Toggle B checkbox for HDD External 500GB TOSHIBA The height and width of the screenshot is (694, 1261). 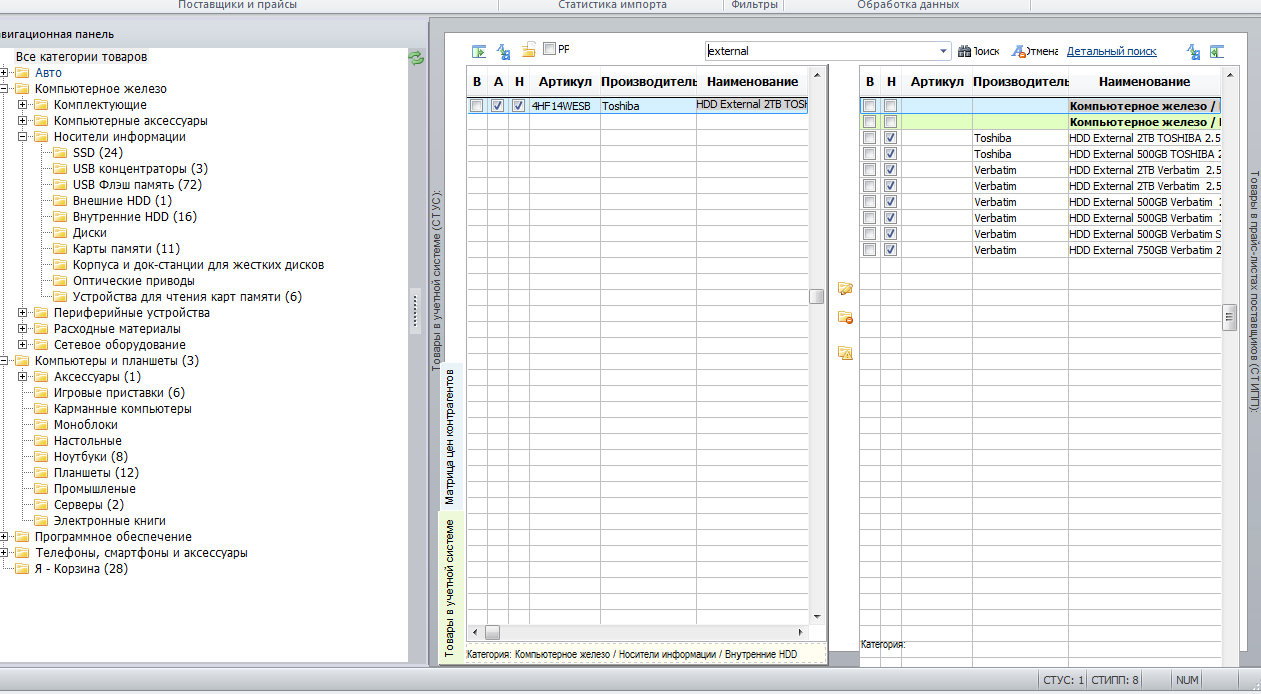click(x=869, y=154)
